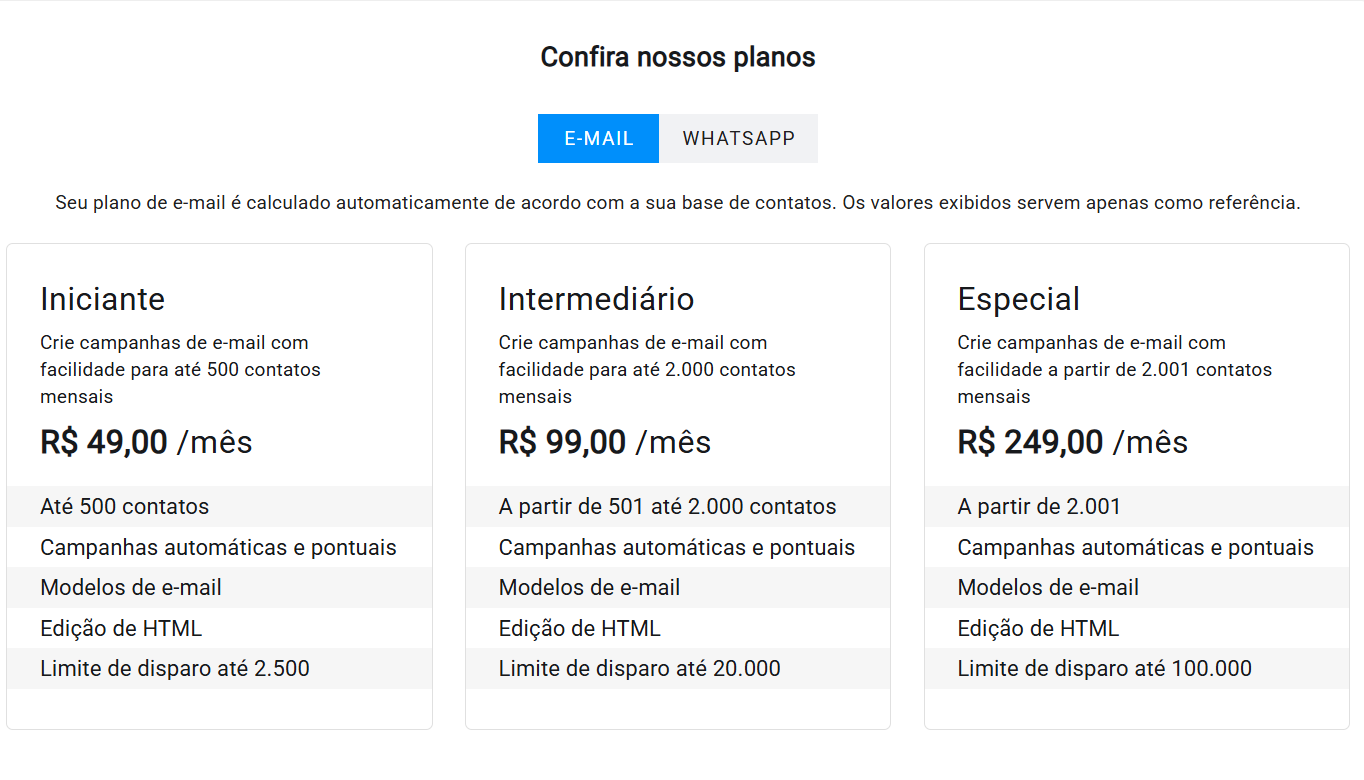Click the 'Confira nossos planos' heading
The width and height of the screenshot is (1364, 780).
coord(678,57)
